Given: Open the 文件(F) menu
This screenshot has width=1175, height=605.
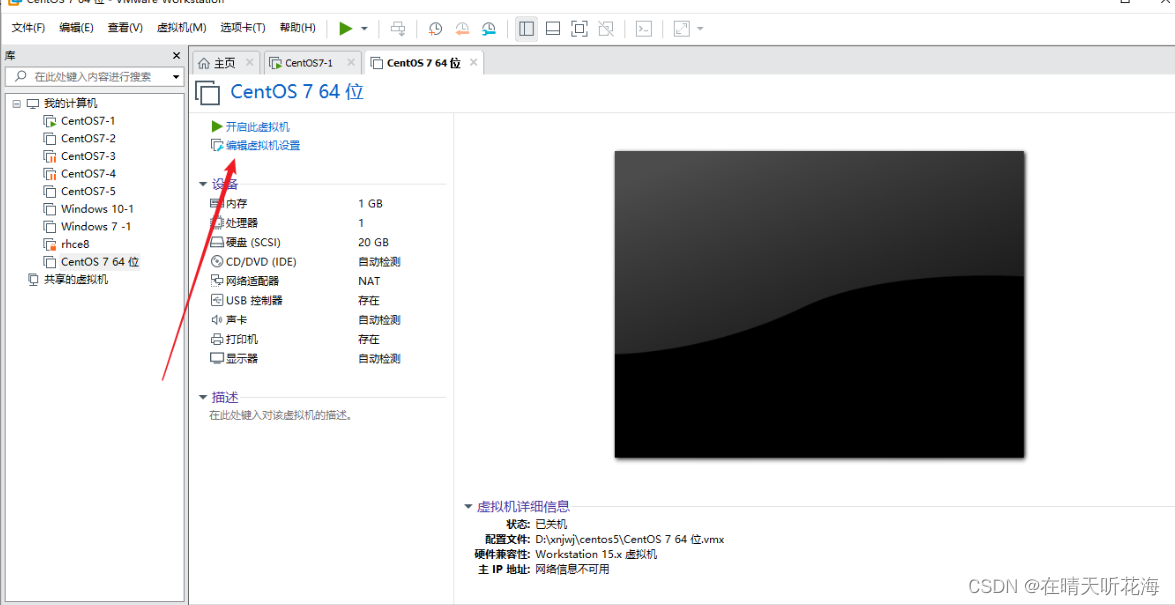Looking at the screenshot, I should (x=28, y=28).
